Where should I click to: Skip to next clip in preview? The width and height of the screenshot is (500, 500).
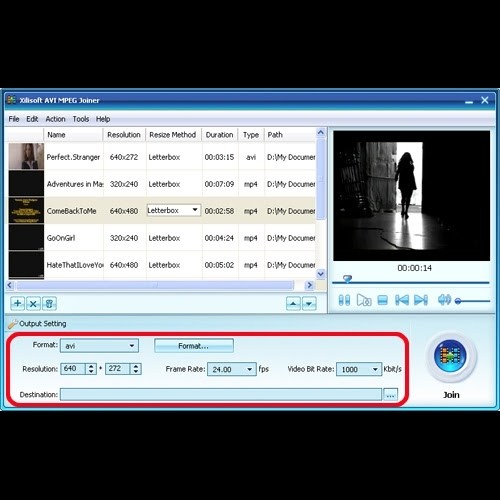[421, 300]
